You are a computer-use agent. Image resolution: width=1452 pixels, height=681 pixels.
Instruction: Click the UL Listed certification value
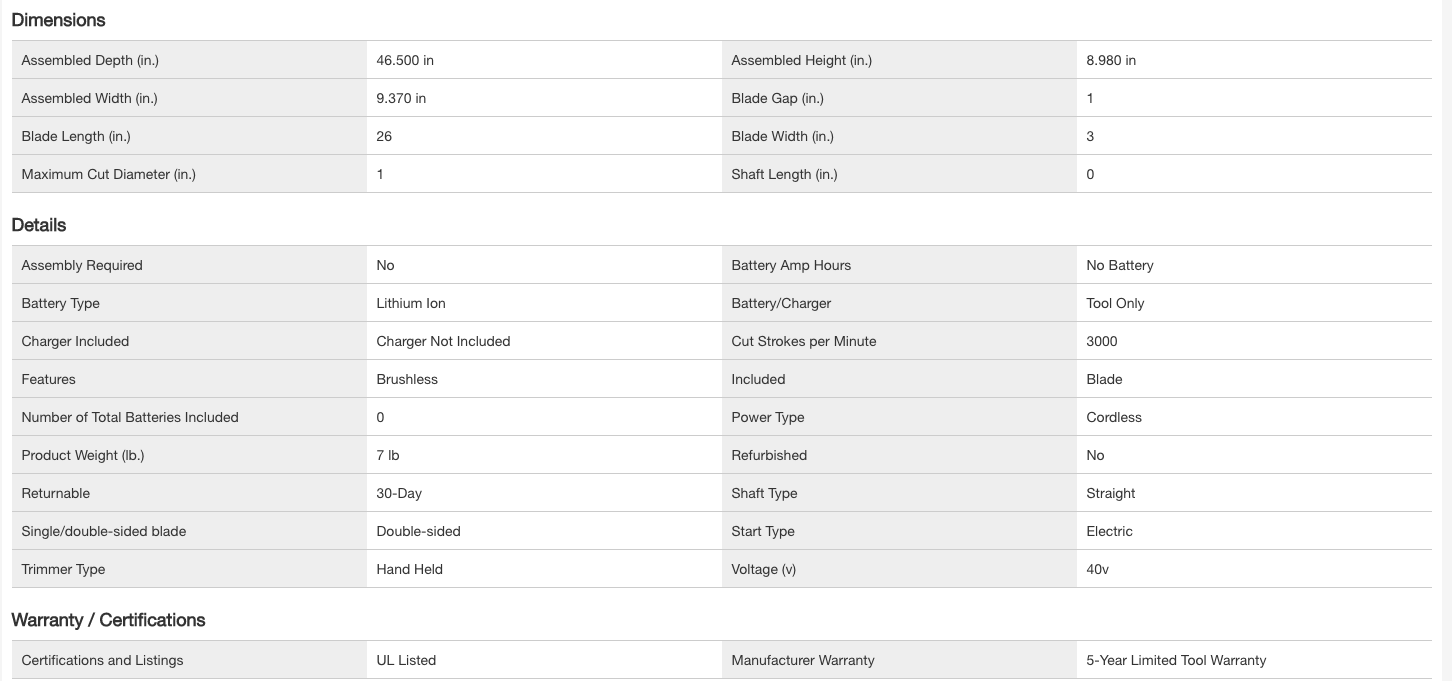(406, 660)
